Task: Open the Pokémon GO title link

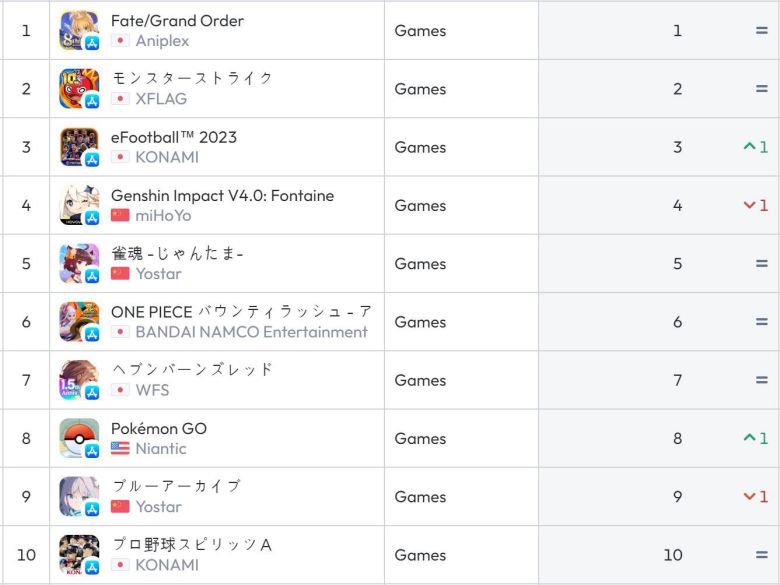Action: (159, 429)
